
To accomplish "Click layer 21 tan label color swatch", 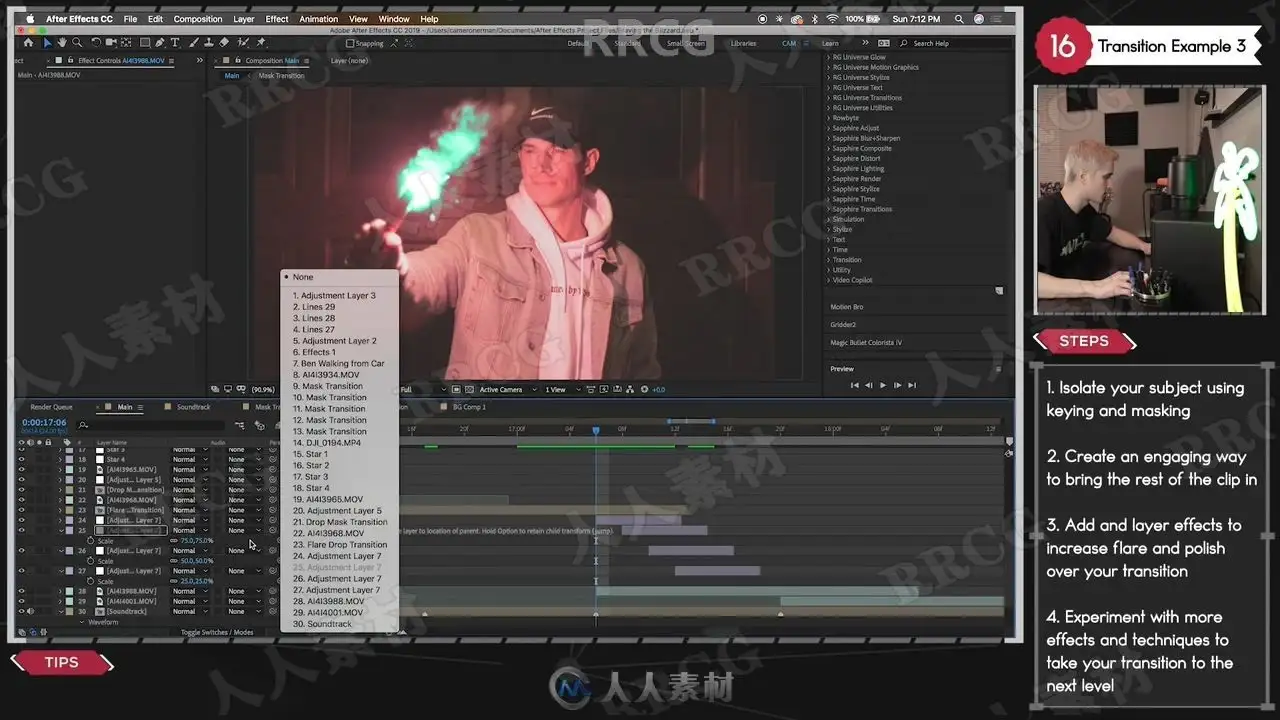I will click(69, 490).
